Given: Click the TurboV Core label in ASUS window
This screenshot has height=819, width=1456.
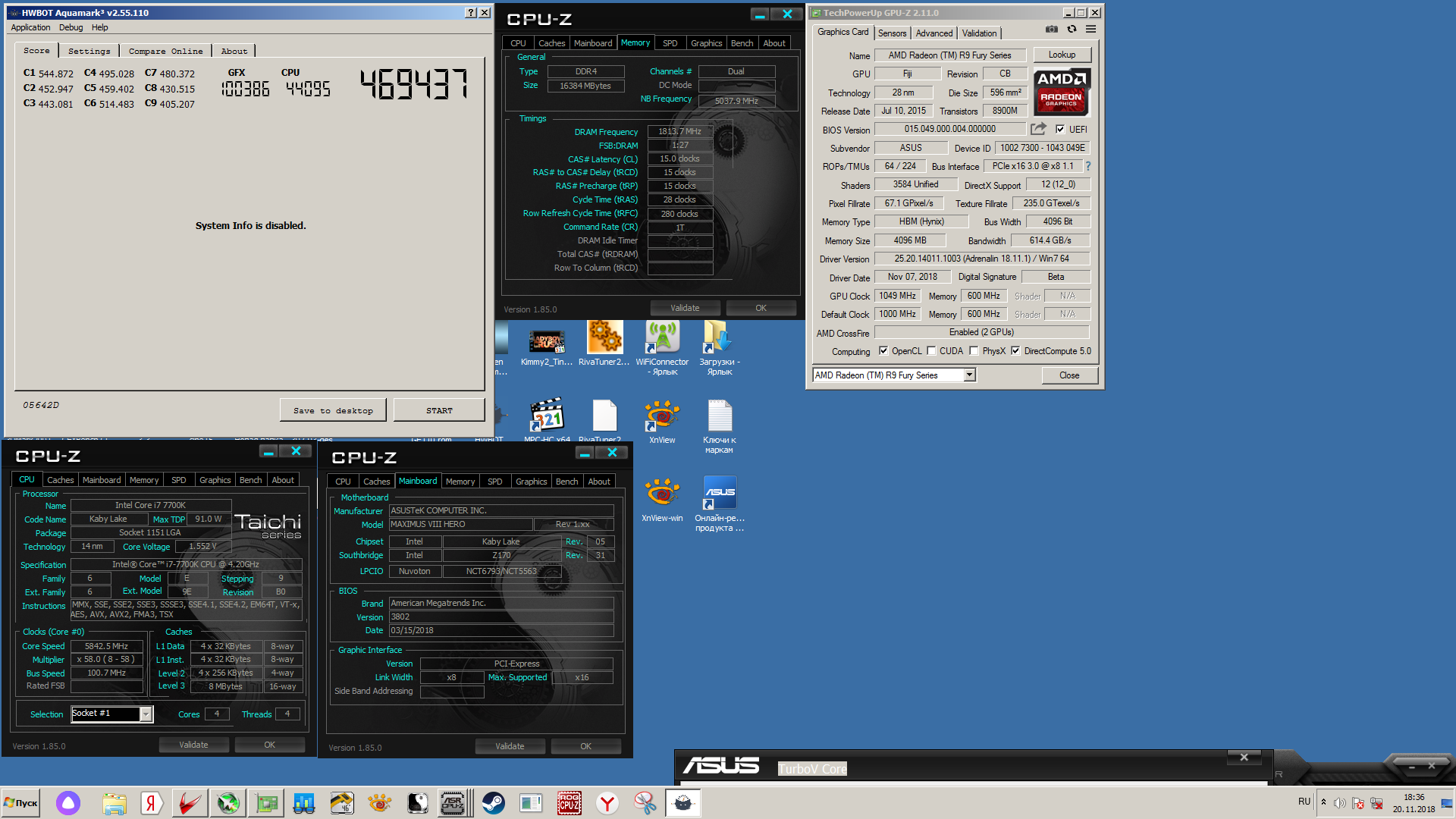Looking at the screenshot, I should 812,769.
